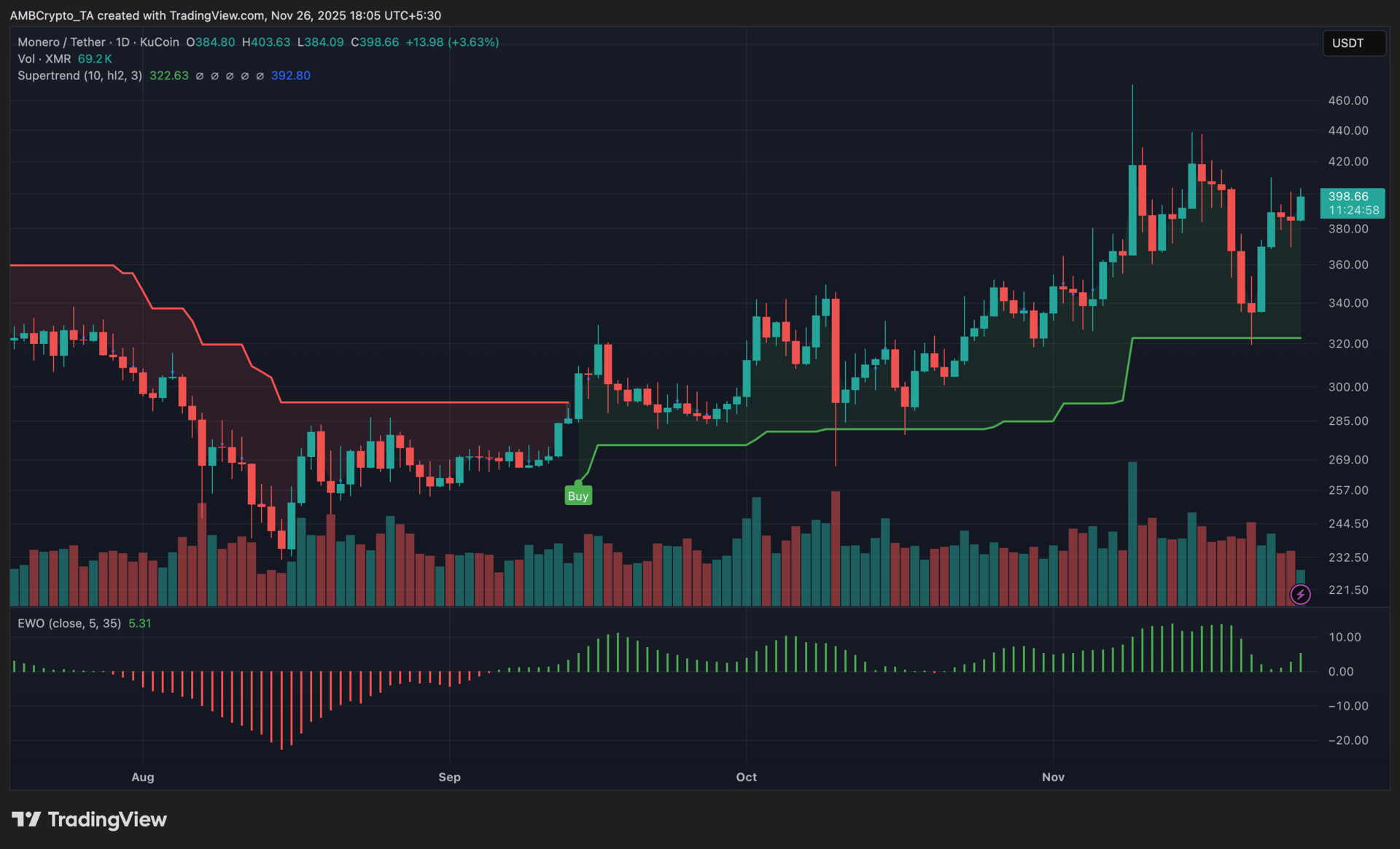Click the 1D interval label in legend
1400x849 pixels.
pos(122,42)
